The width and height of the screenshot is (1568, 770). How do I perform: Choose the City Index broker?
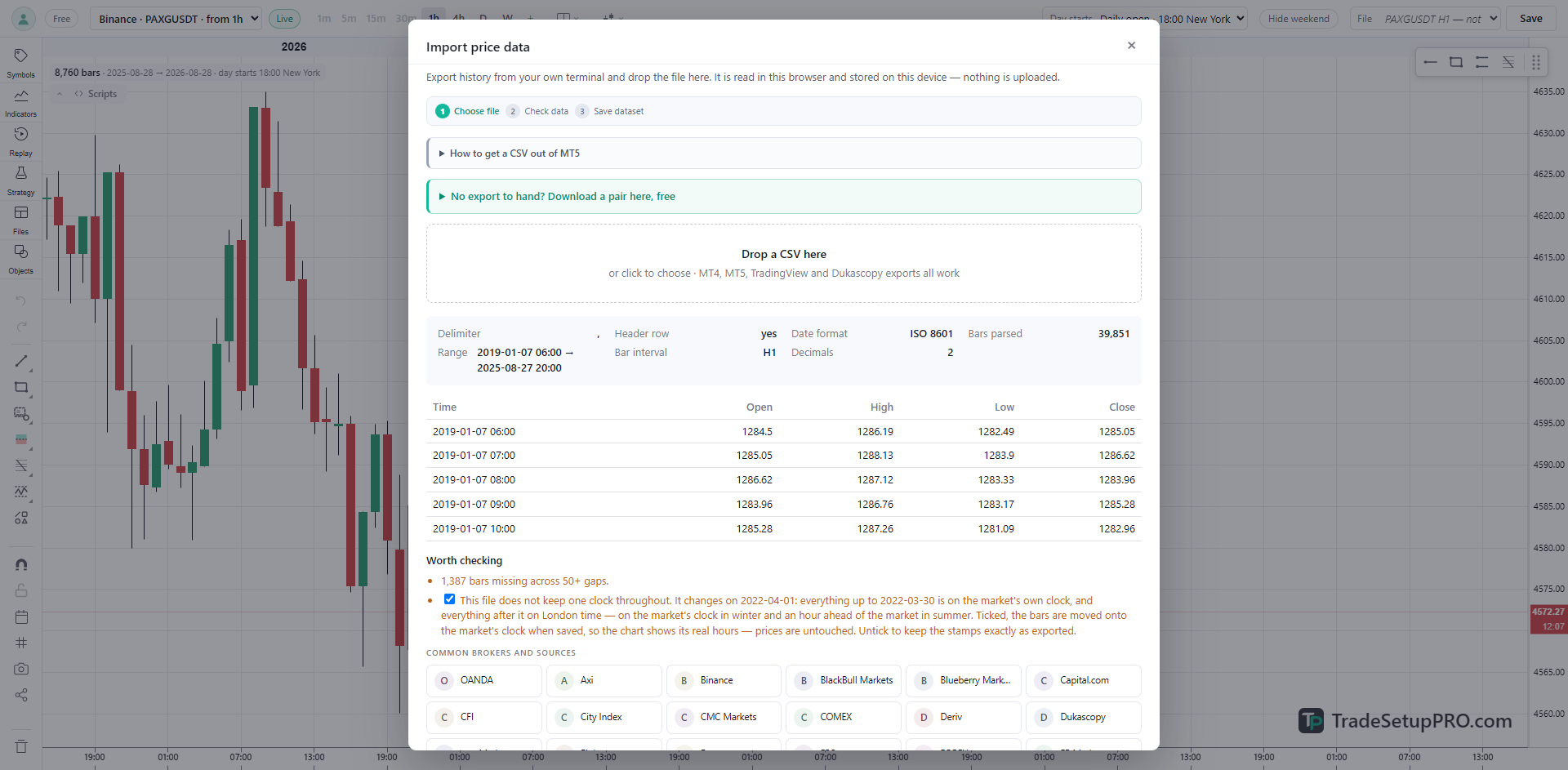pyautogui.click(x=604, y=718)
